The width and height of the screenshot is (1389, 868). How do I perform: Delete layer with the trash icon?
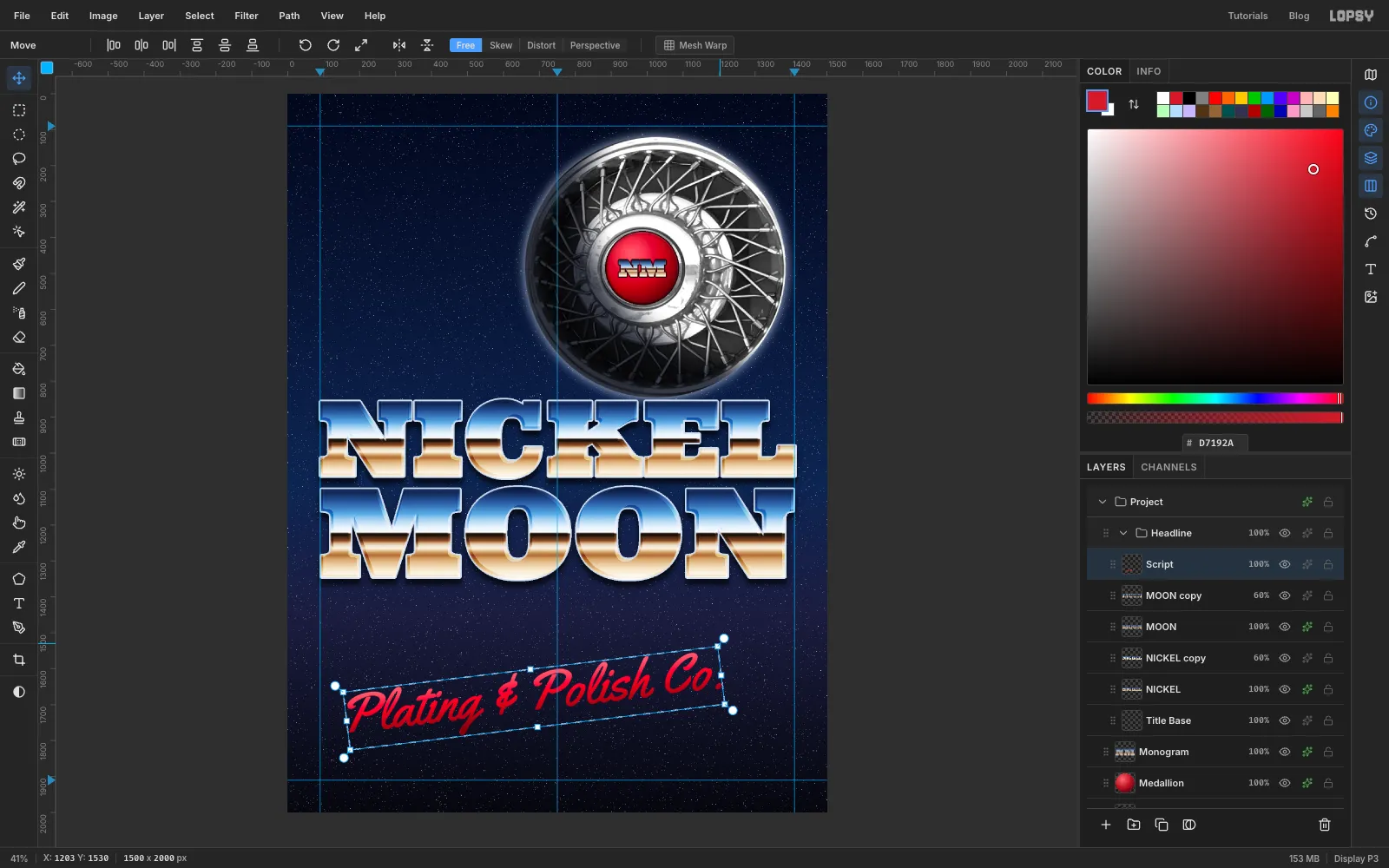1325,825
